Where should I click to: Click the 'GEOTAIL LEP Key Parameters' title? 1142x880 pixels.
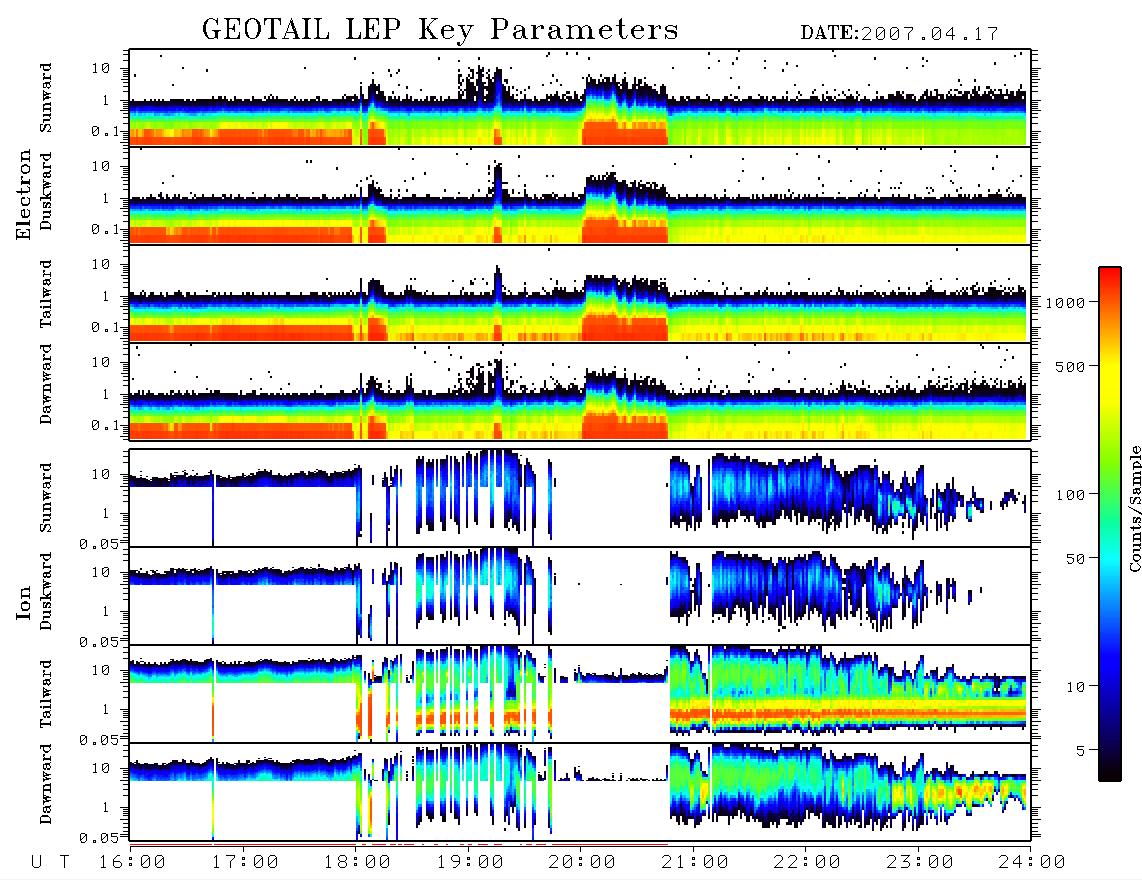click(x=440, y=30)
